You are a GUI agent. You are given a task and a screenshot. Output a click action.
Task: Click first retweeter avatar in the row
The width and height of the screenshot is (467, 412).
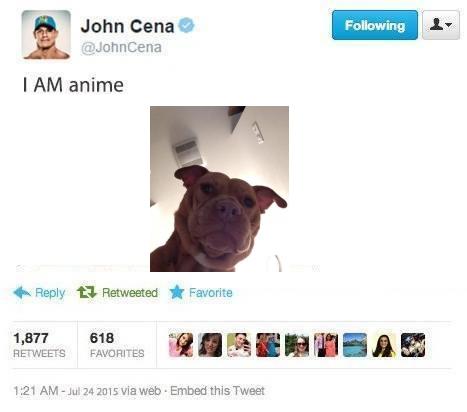[x=181, y=345]
